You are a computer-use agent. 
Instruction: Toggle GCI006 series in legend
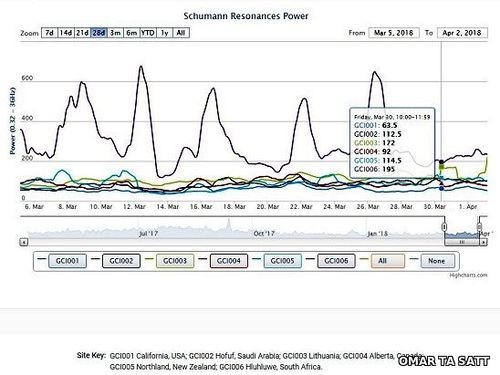tap(336, 261)
